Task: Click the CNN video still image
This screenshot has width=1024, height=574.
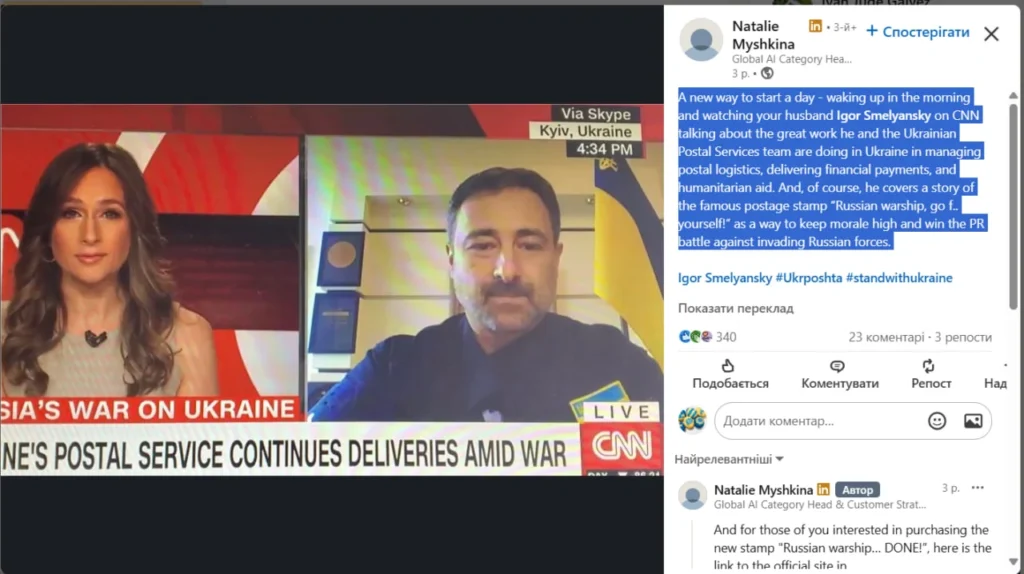Action: coord(332,289)
